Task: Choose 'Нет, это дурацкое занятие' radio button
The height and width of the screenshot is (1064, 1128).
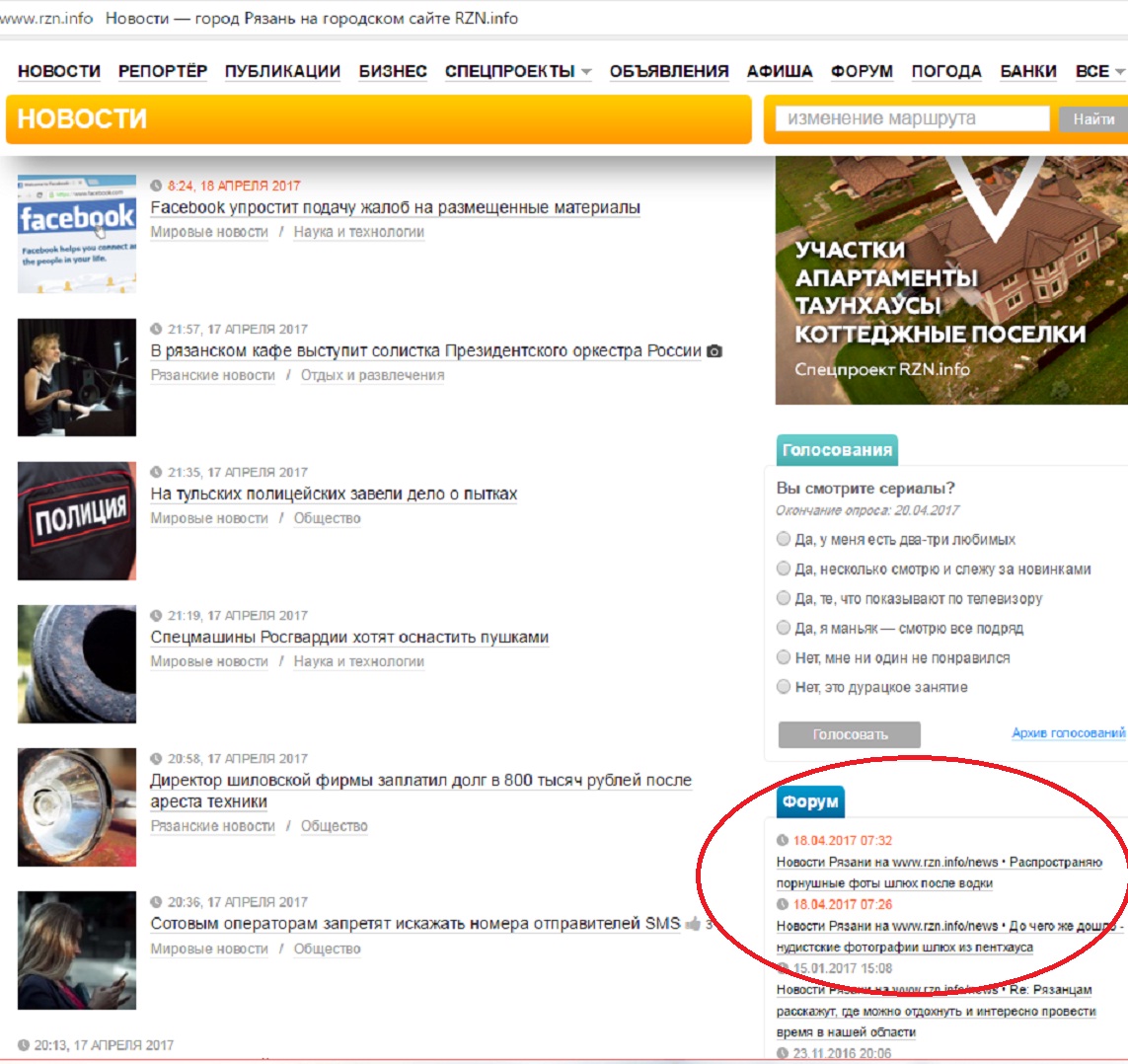Action: pyautogui.click(x=784, y=686)
